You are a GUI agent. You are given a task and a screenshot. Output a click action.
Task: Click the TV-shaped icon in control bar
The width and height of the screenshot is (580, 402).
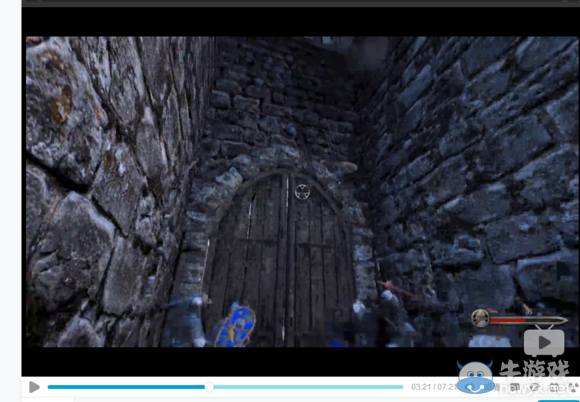click(554, 387)
